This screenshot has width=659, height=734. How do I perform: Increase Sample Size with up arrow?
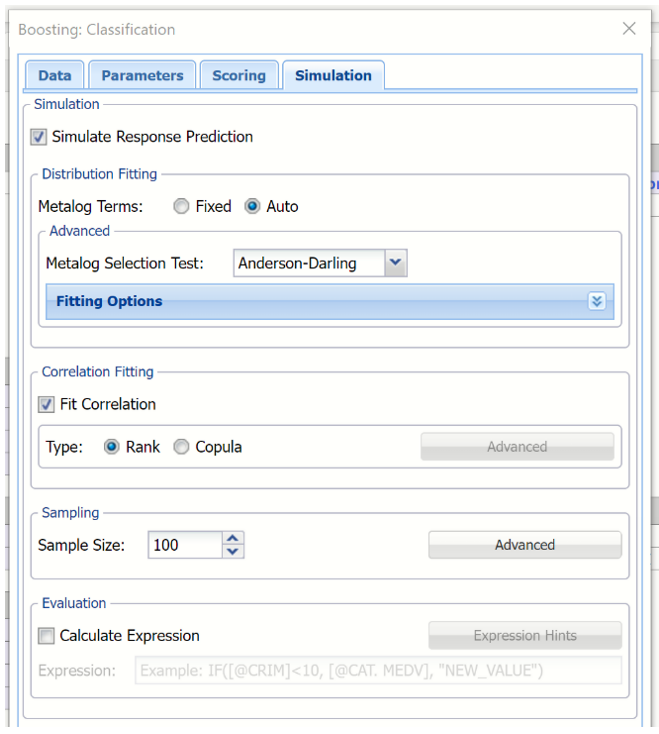233,539
